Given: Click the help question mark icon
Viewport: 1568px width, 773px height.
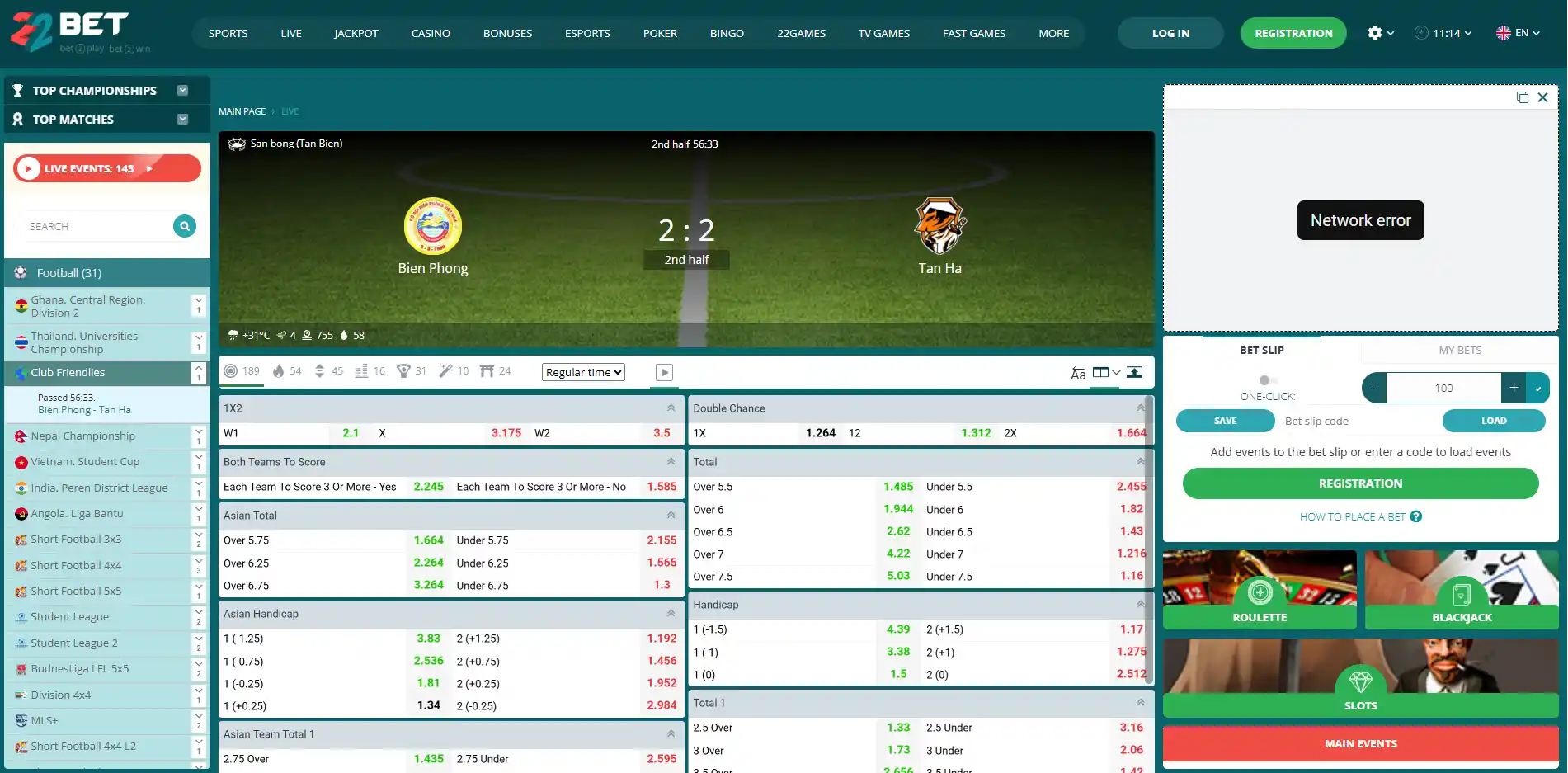Looking at the screenshot, I should point(1416,516).
